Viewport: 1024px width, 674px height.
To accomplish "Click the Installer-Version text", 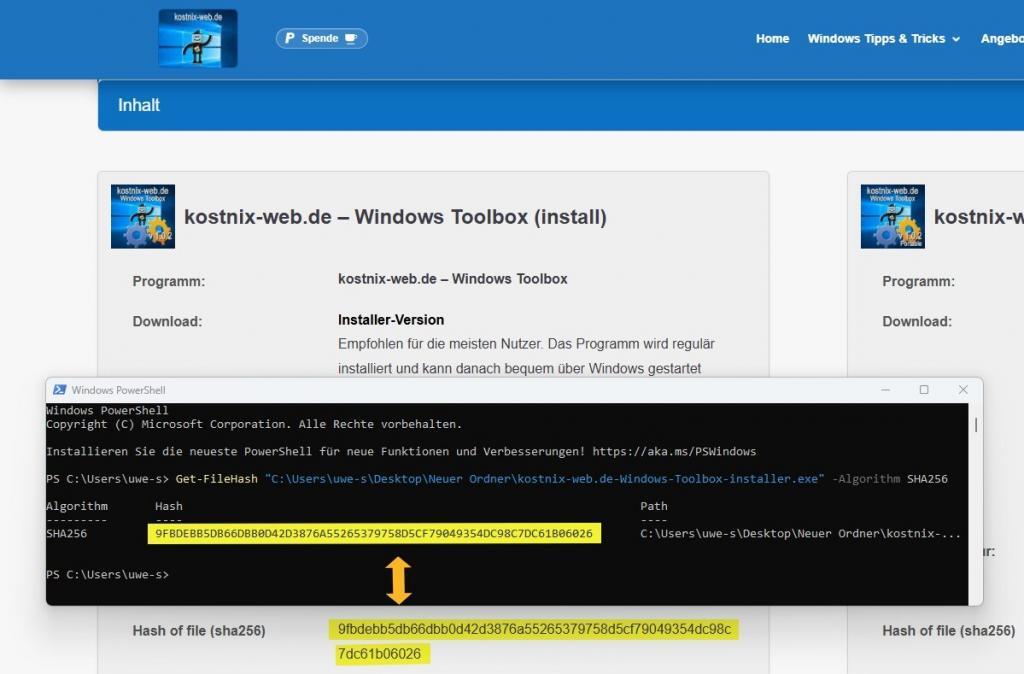I will click(x=391, y=320).
